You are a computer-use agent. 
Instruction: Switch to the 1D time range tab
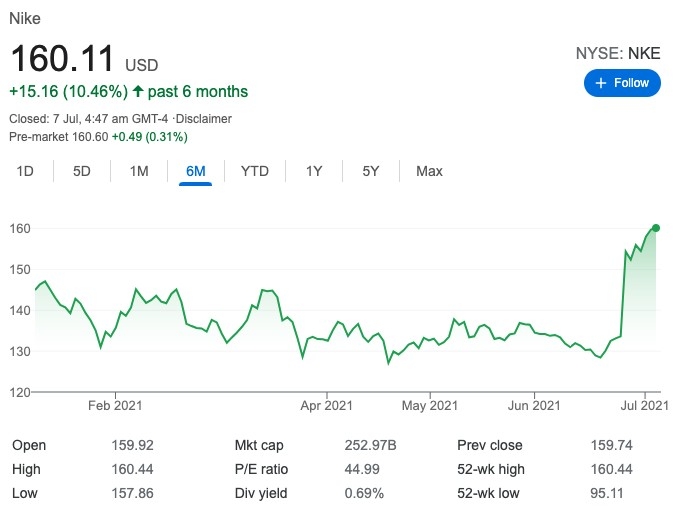pos(25,171)
